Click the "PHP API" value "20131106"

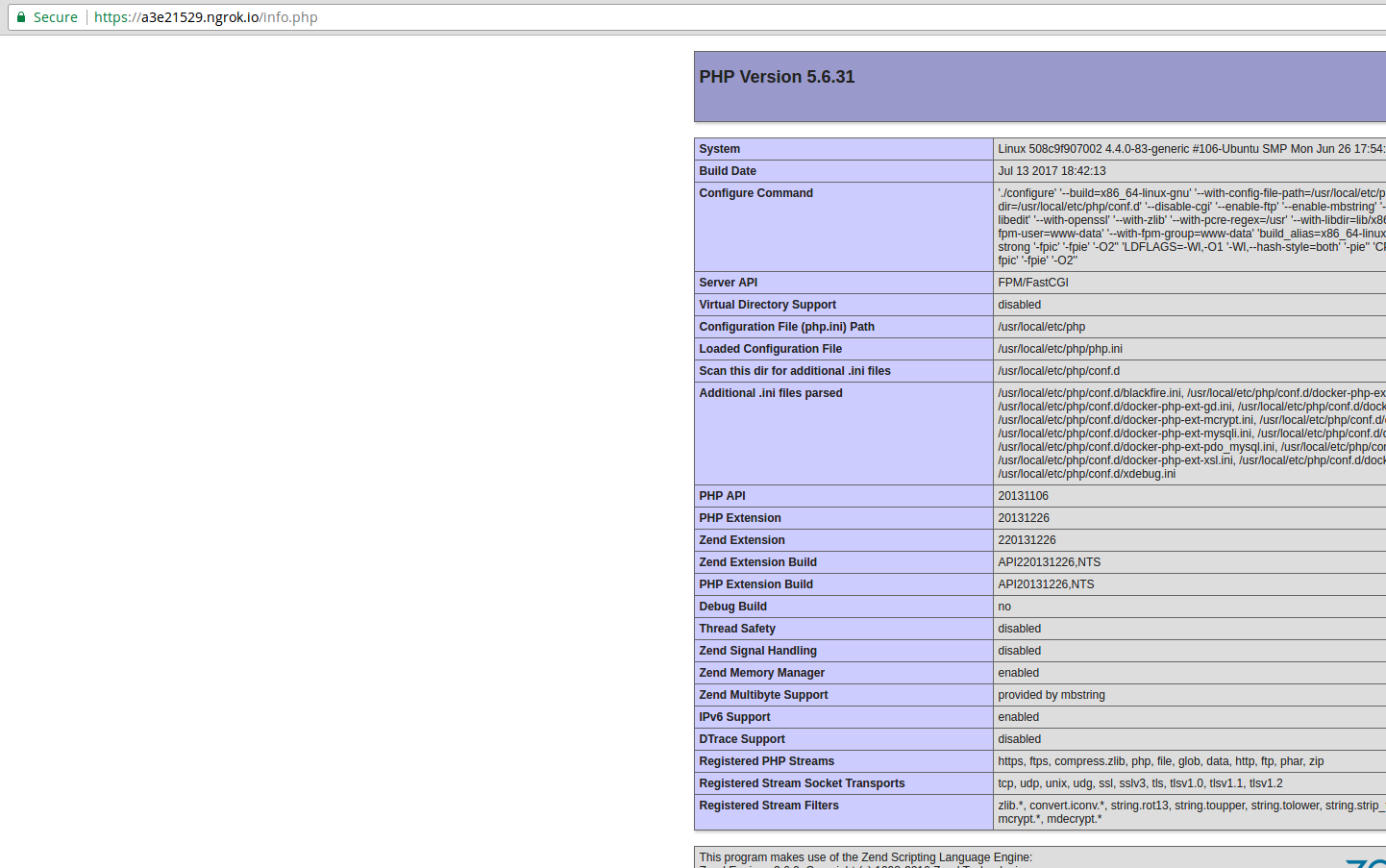[x=1023, y=495]
